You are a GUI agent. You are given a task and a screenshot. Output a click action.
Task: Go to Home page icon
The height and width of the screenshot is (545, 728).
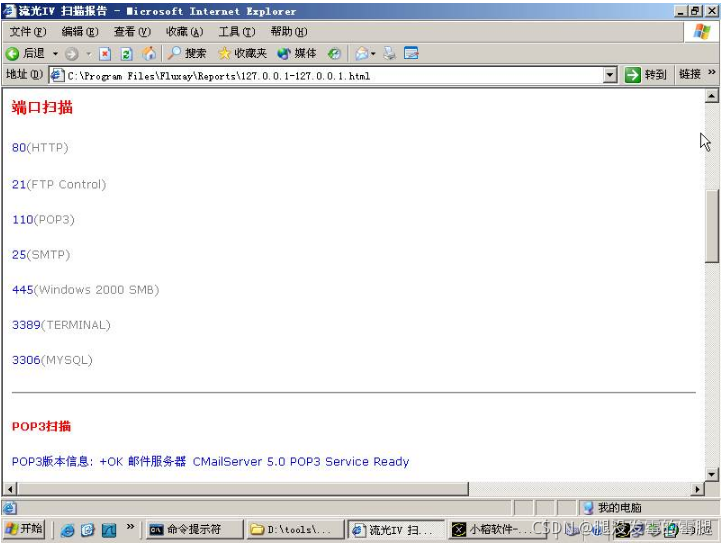tap(149, 54)
